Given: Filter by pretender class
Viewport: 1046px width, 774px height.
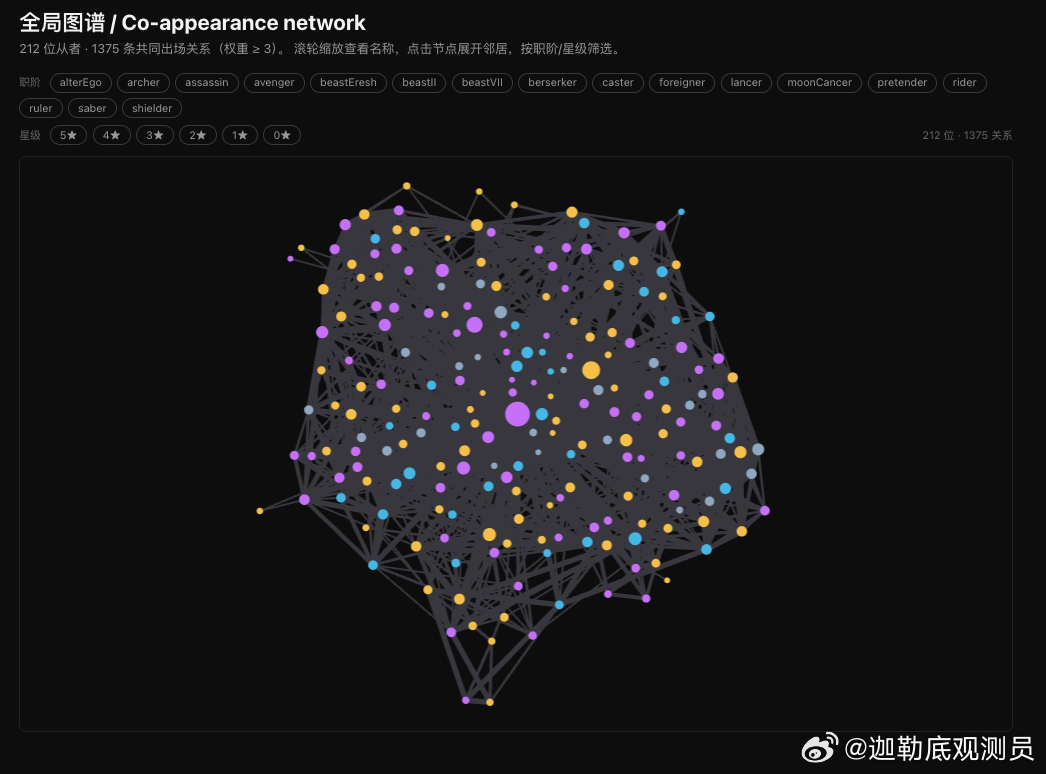Looking at the screenshot, I should [x=902, y=83].
